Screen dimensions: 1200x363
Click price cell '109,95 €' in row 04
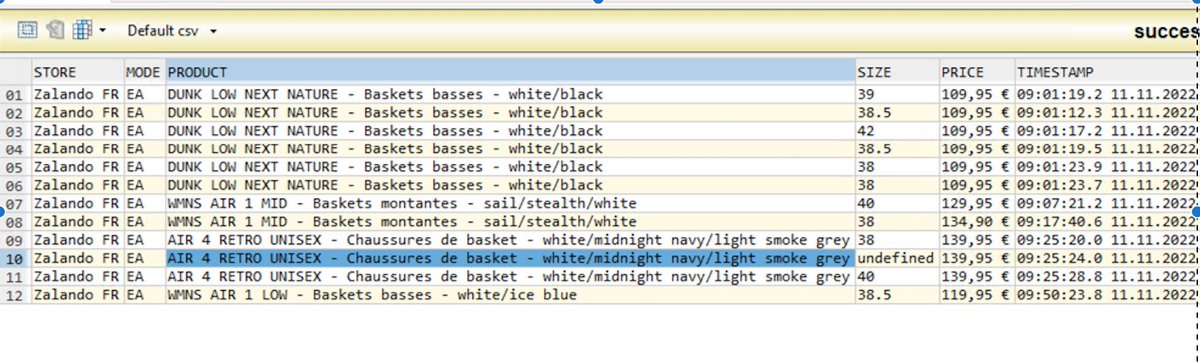[977, 149]
